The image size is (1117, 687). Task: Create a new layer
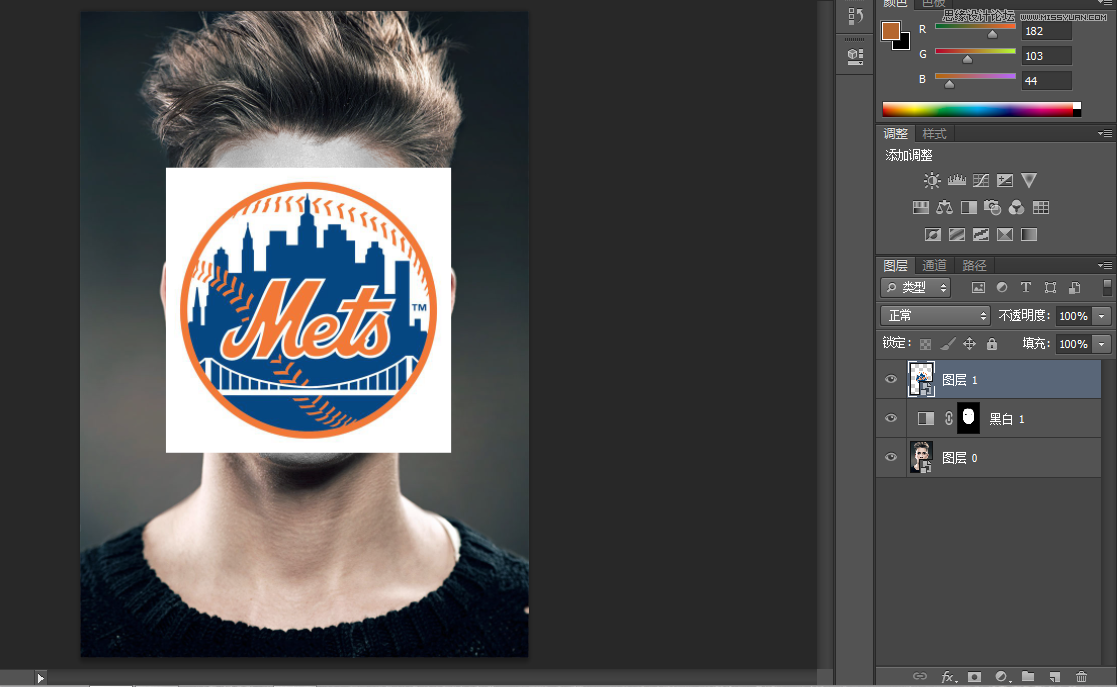1054,676
